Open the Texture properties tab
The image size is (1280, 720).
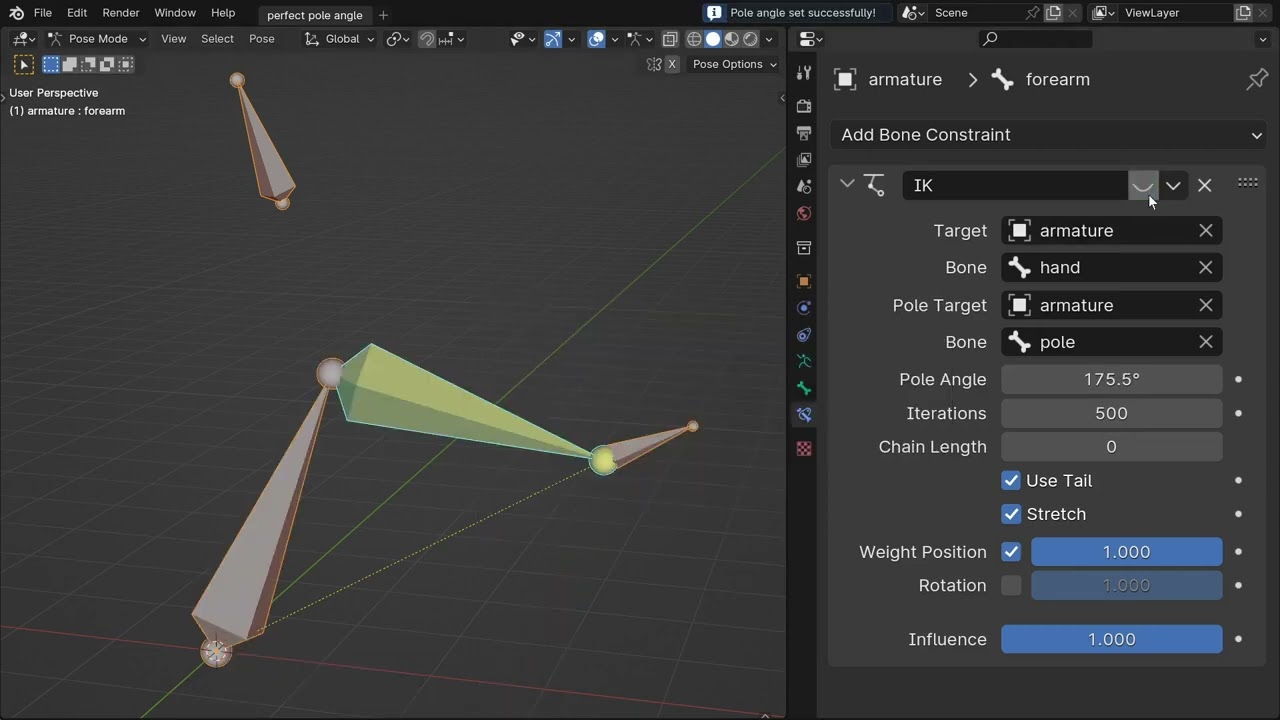(x=804, y=449)
